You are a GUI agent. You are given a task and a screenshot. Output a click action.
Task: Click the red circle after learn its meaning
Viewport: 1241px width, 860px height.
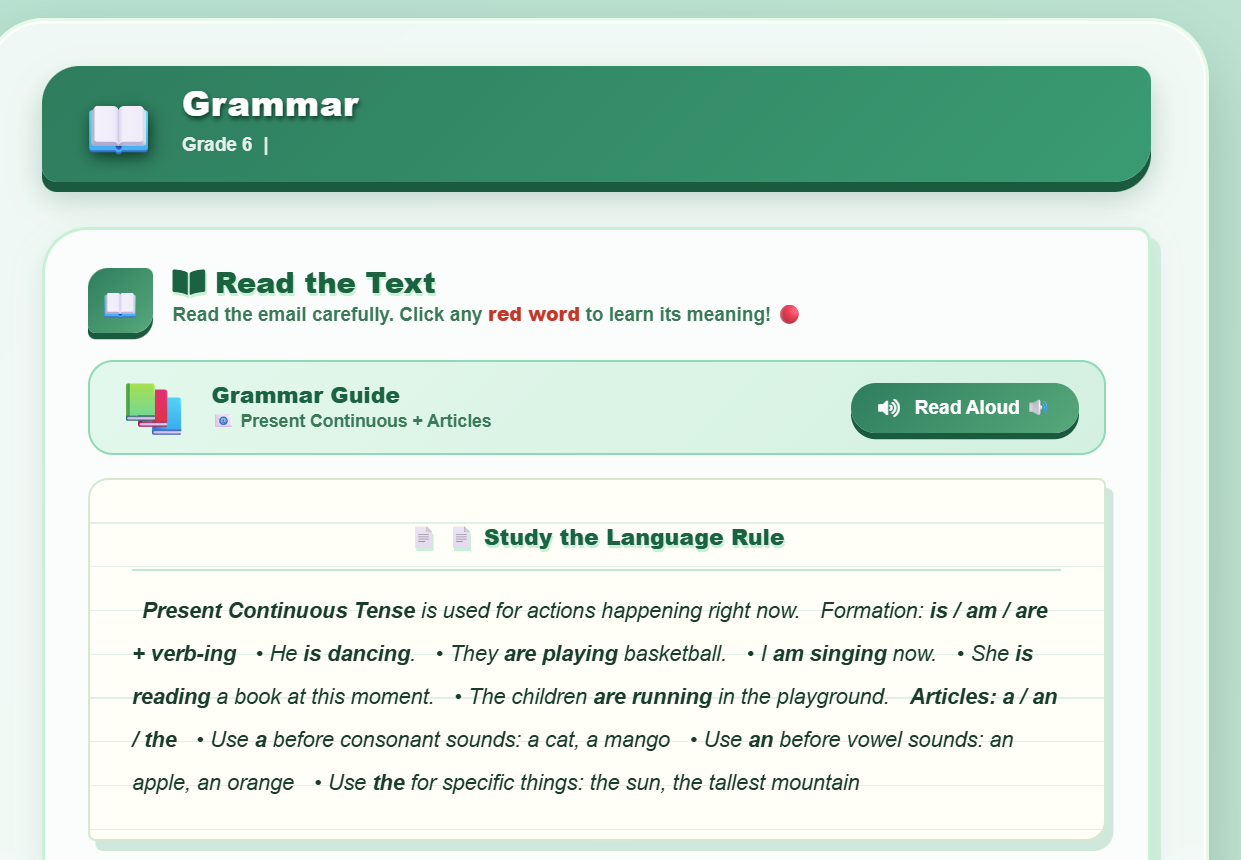(x=789, y=315)
